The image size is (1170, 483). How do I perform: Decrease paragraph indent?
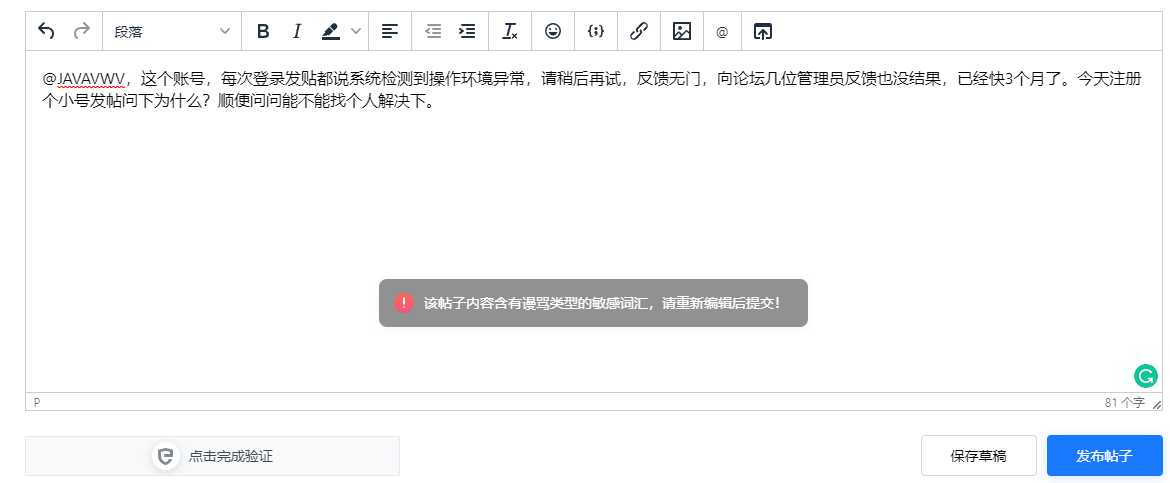click(x=433, y=31)
